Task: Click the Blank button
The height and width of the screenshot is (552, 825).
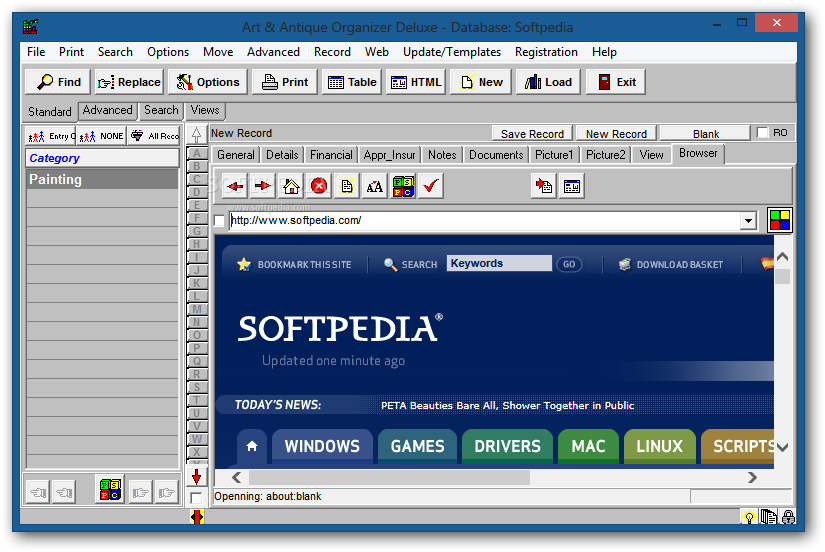Action: coord(706,134)
